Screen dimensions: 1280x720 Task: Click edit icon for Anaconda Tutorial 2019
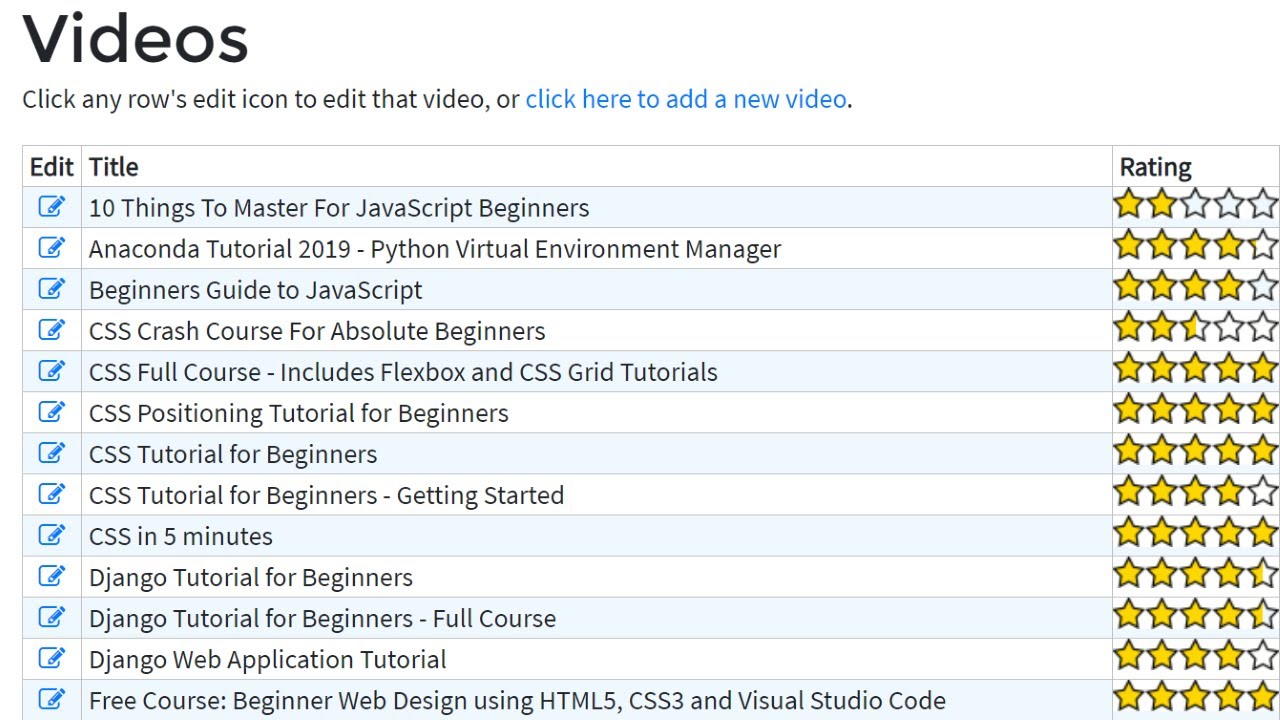click(52, 248)
